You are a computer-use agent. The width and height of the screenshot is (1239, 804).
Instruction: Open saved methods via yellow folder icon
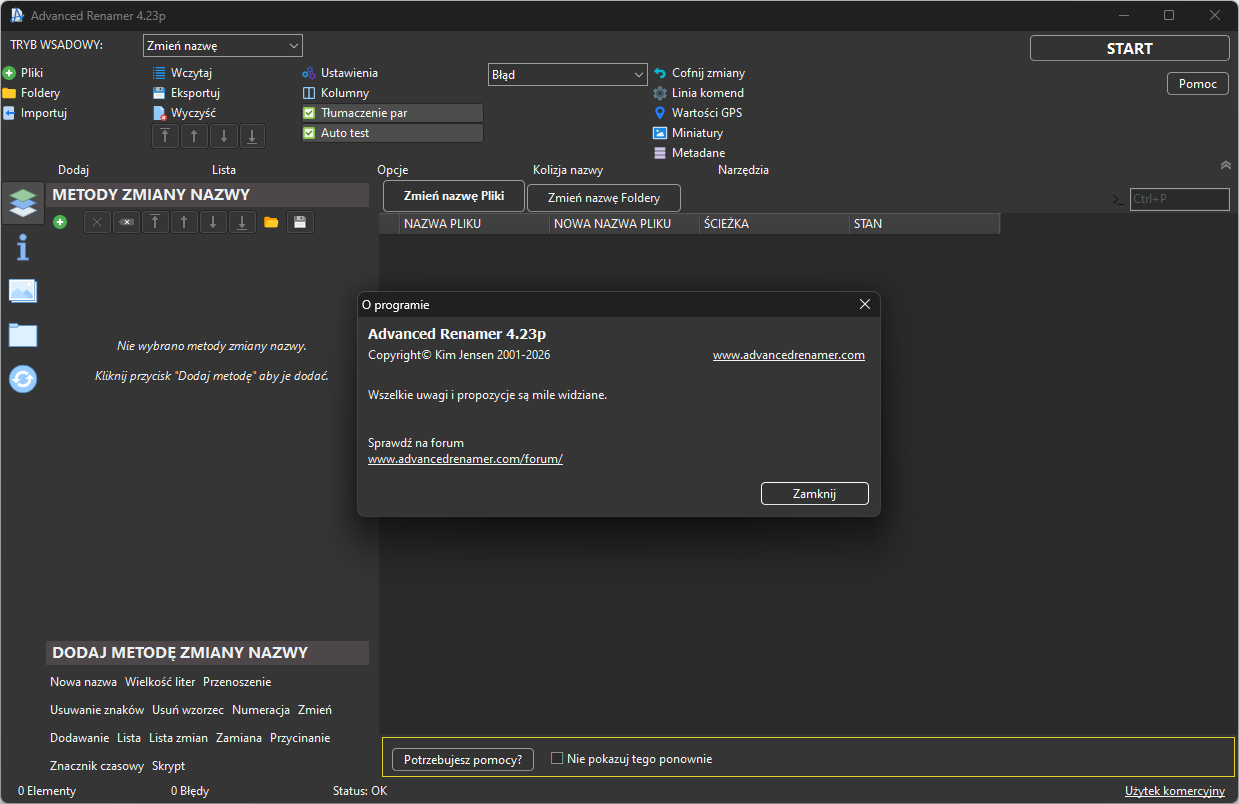(271, 222)
